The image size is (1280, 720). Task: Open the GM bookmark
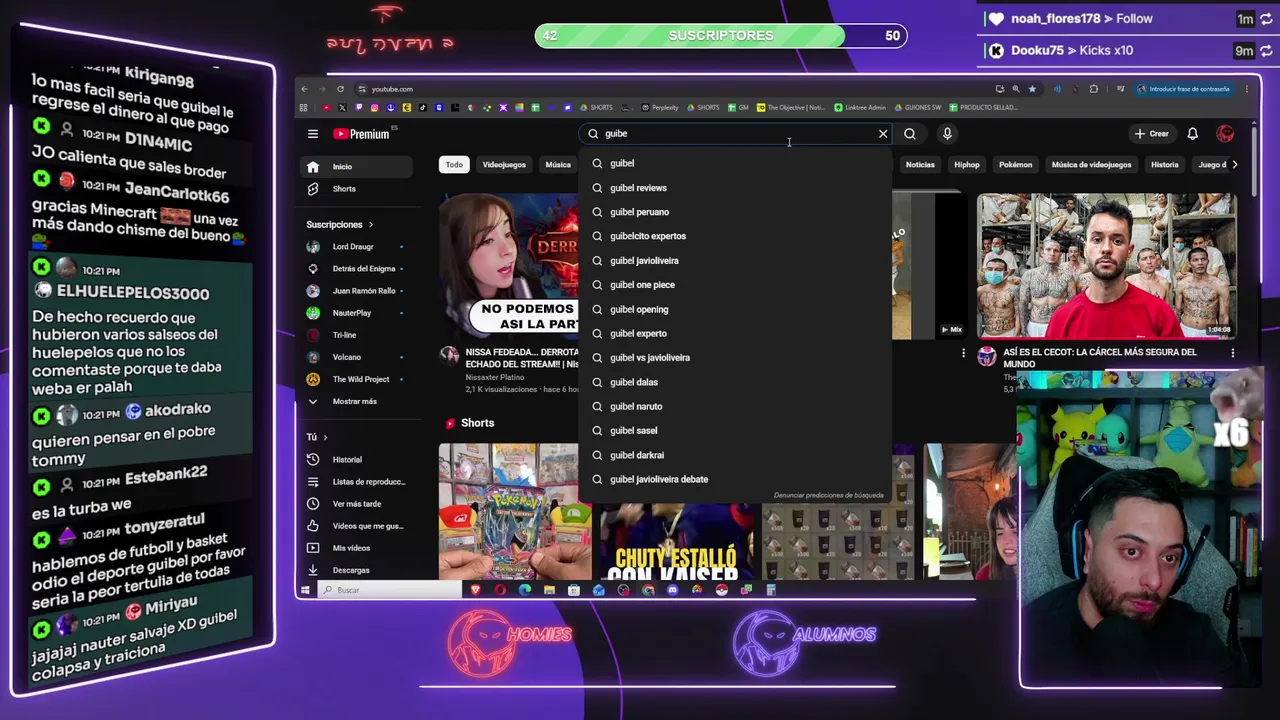pyautogui.click(x=738, y=107)
